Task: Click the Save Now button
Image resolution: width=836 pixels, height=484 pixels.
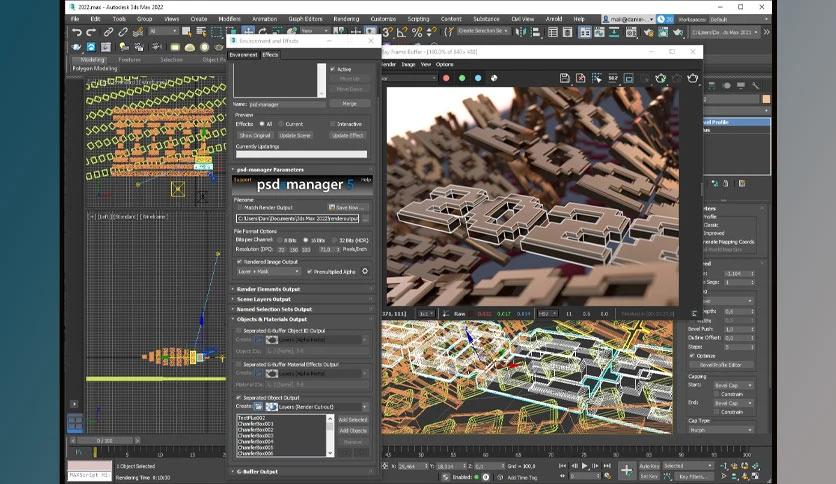Action: click(349, 207)
